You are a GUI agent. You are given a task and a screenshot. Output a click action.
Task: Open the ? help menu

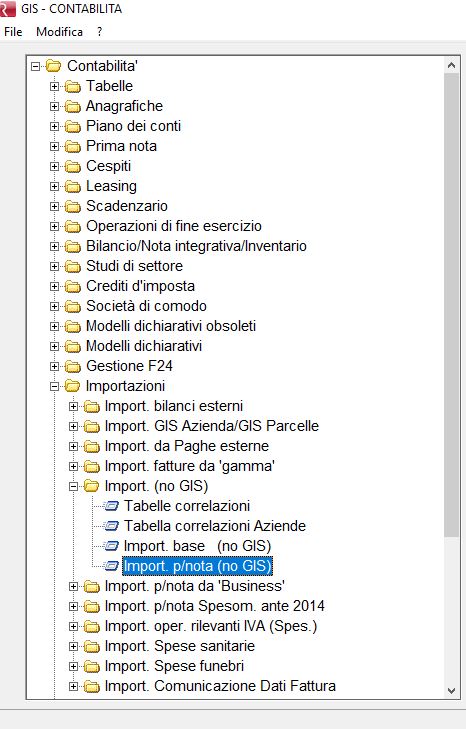[x=100, y=32]
